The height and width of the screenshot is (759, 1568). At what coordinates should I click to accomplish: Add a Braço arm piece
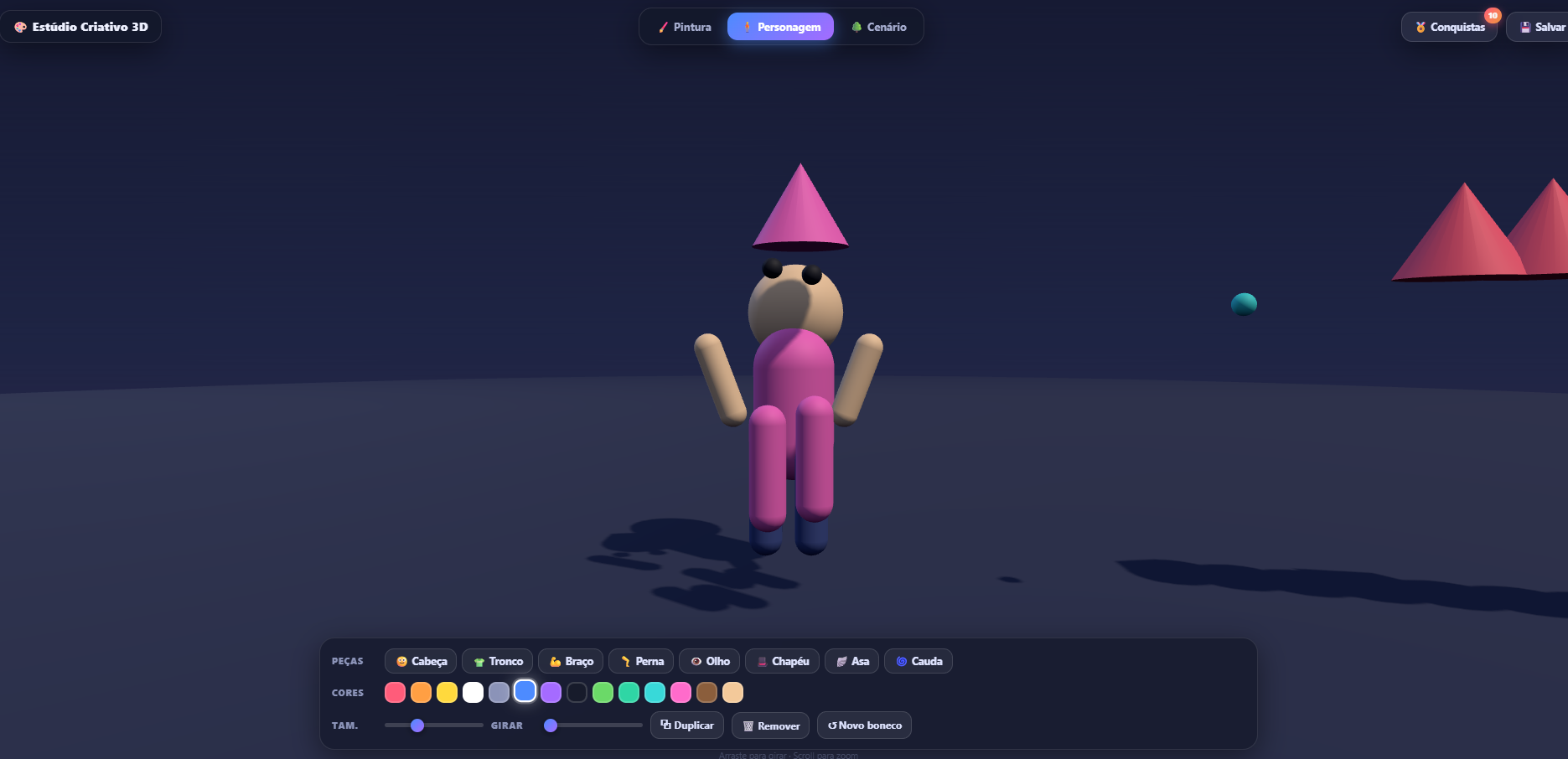click(x=571, y=661)
